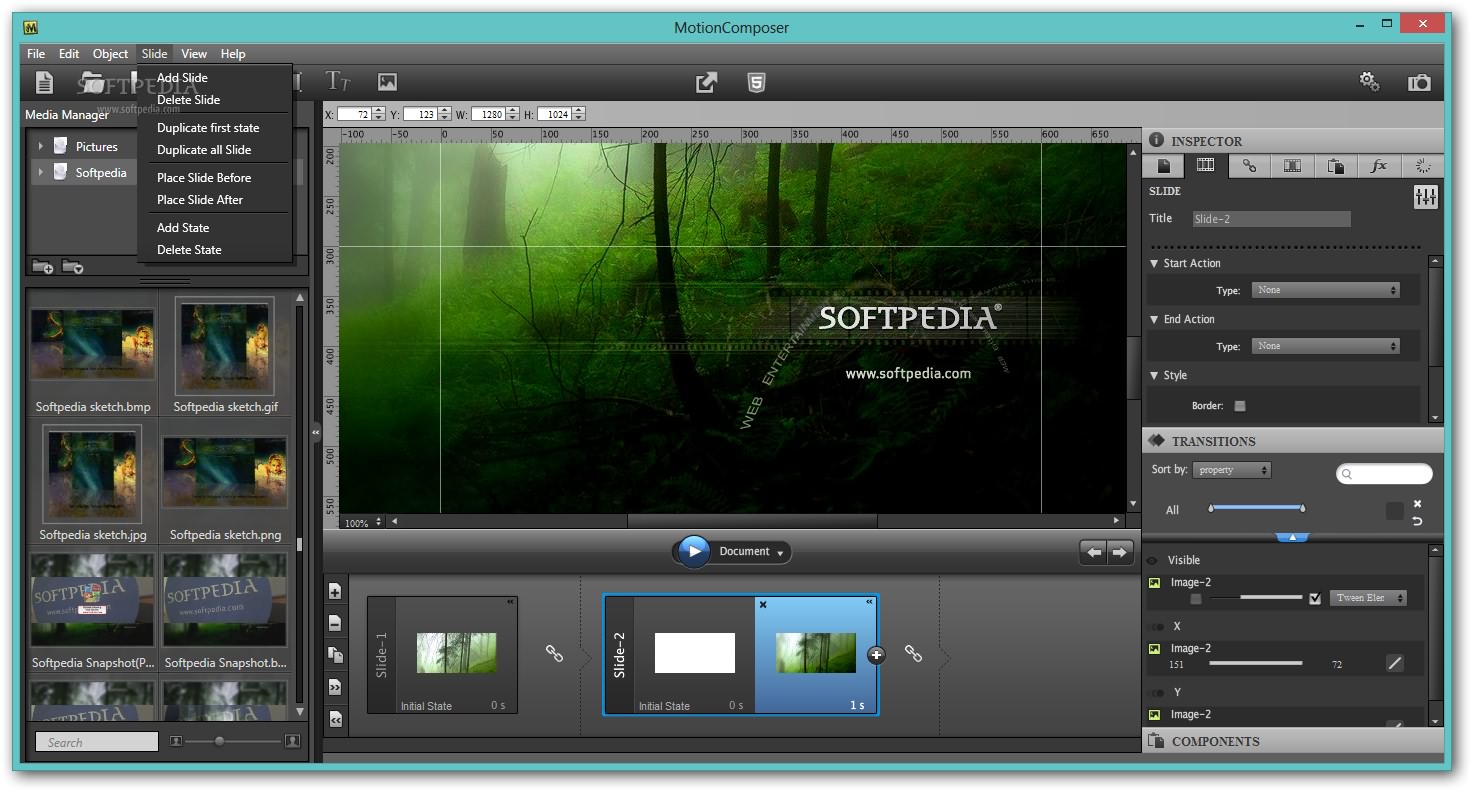Switch to the fx tab in Inspector
The height and width of the screenshot is (791, 1472).
point(1379,166)
